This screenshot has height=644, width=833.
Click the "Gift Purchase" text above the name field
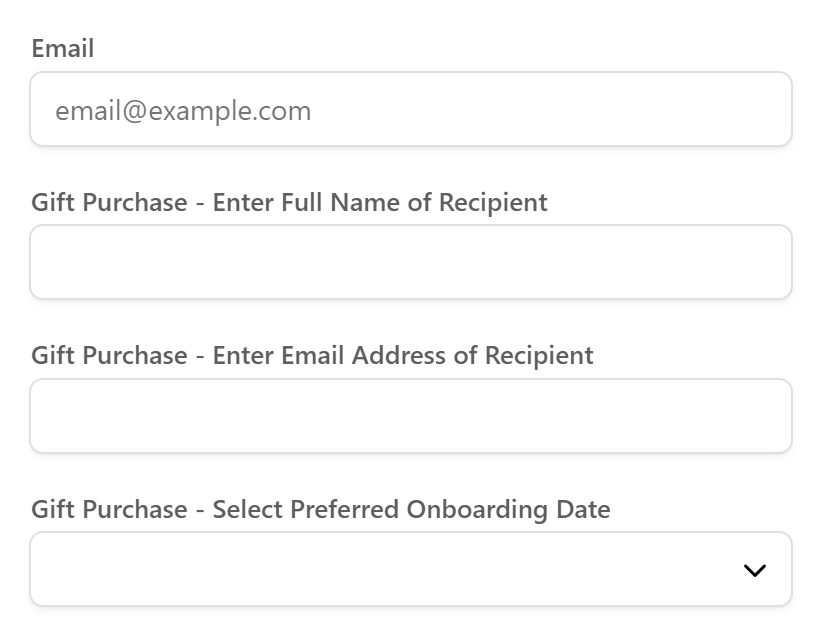tap(109, 202)
